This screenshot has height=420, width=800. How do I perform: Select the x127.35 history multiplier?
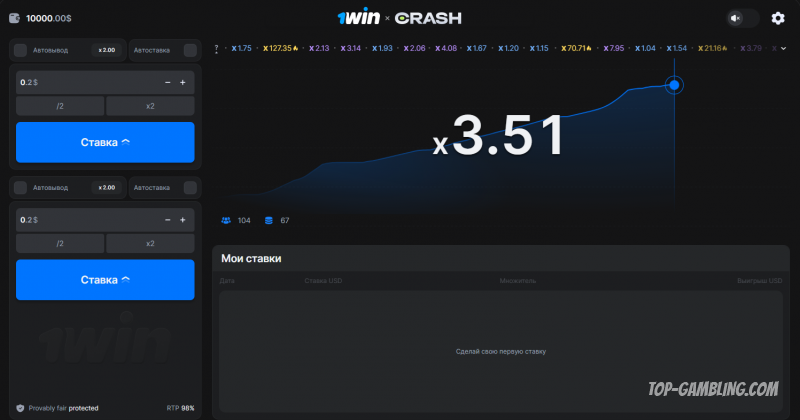tap(280, 48)
